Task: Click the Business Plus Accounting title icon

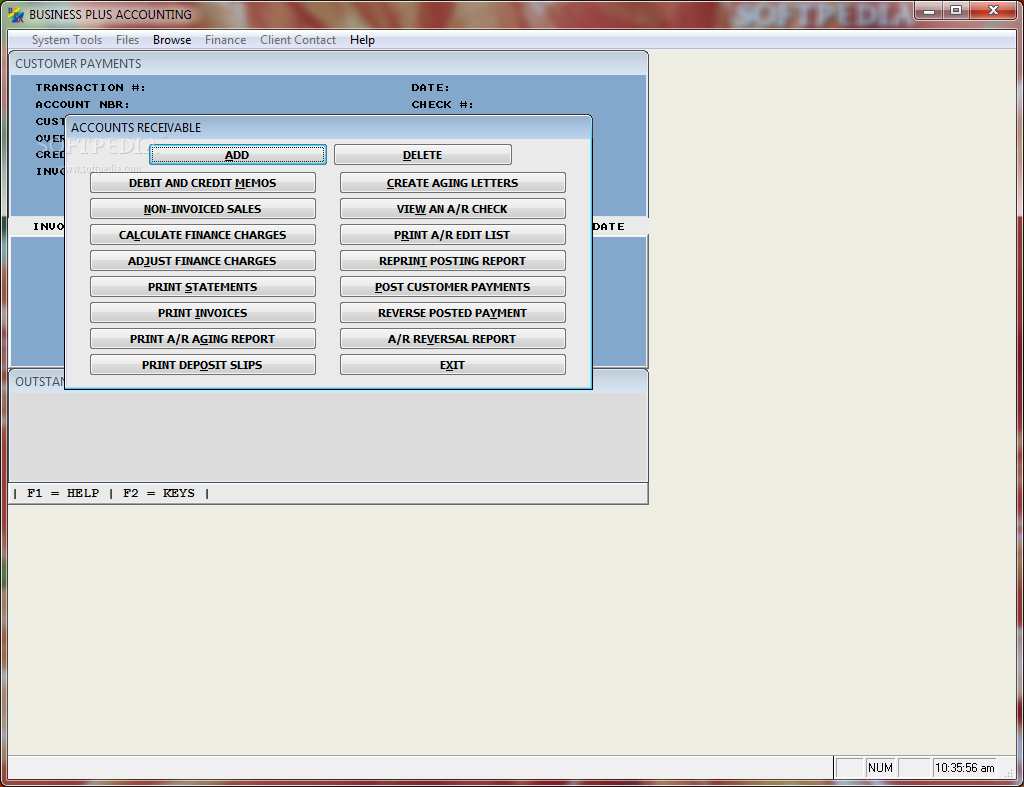Action: pos(16,14)
